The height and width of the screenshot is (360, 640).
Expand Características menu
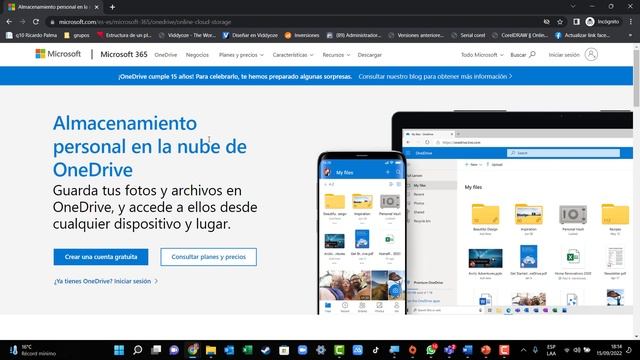tap(293, 55)
